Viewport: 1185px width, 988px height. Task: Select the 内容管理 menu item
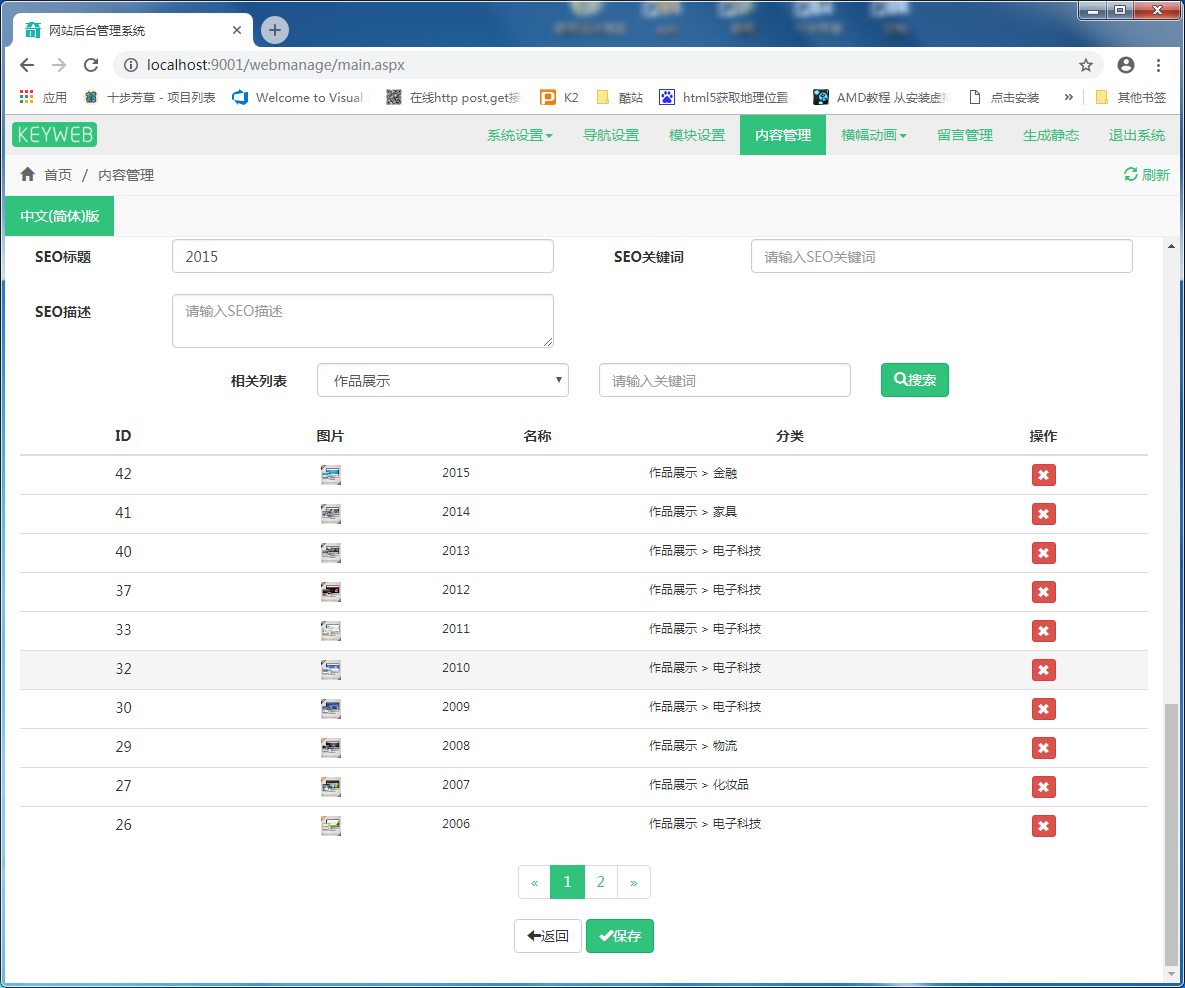[x=783, y=135]
